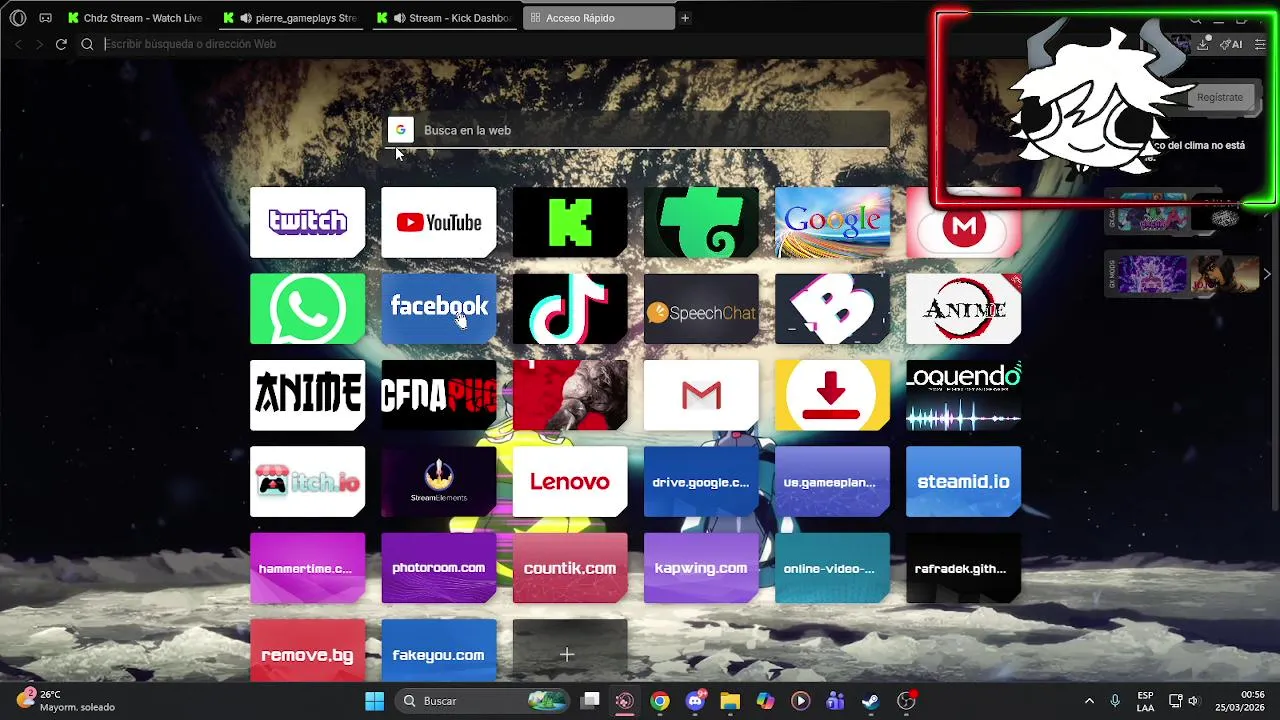Open Chrome from the taskbar
The height and width of the screenshot is (720, 1280).
(660, 701)
